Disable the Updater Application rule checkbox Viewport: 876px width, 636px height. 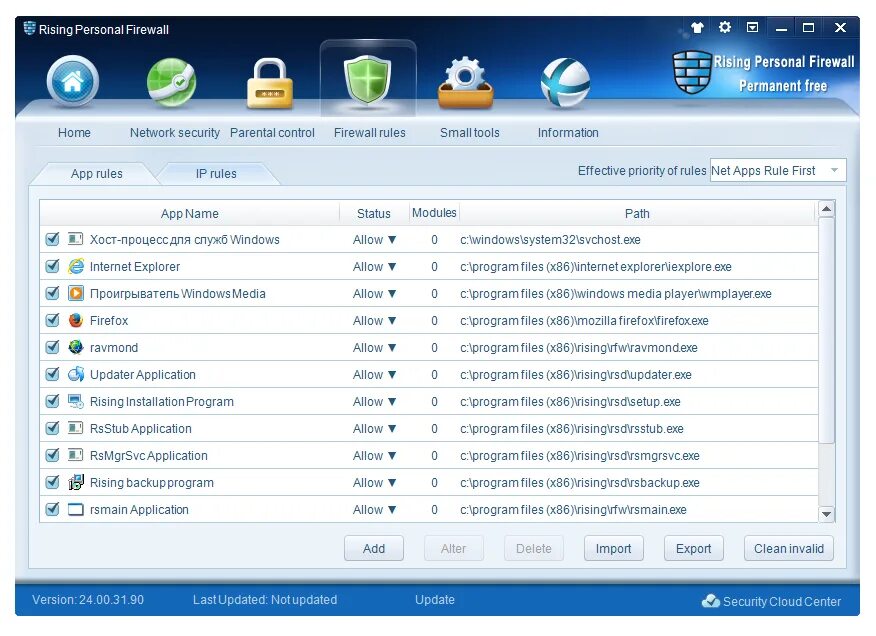click(x=53, y=374)
